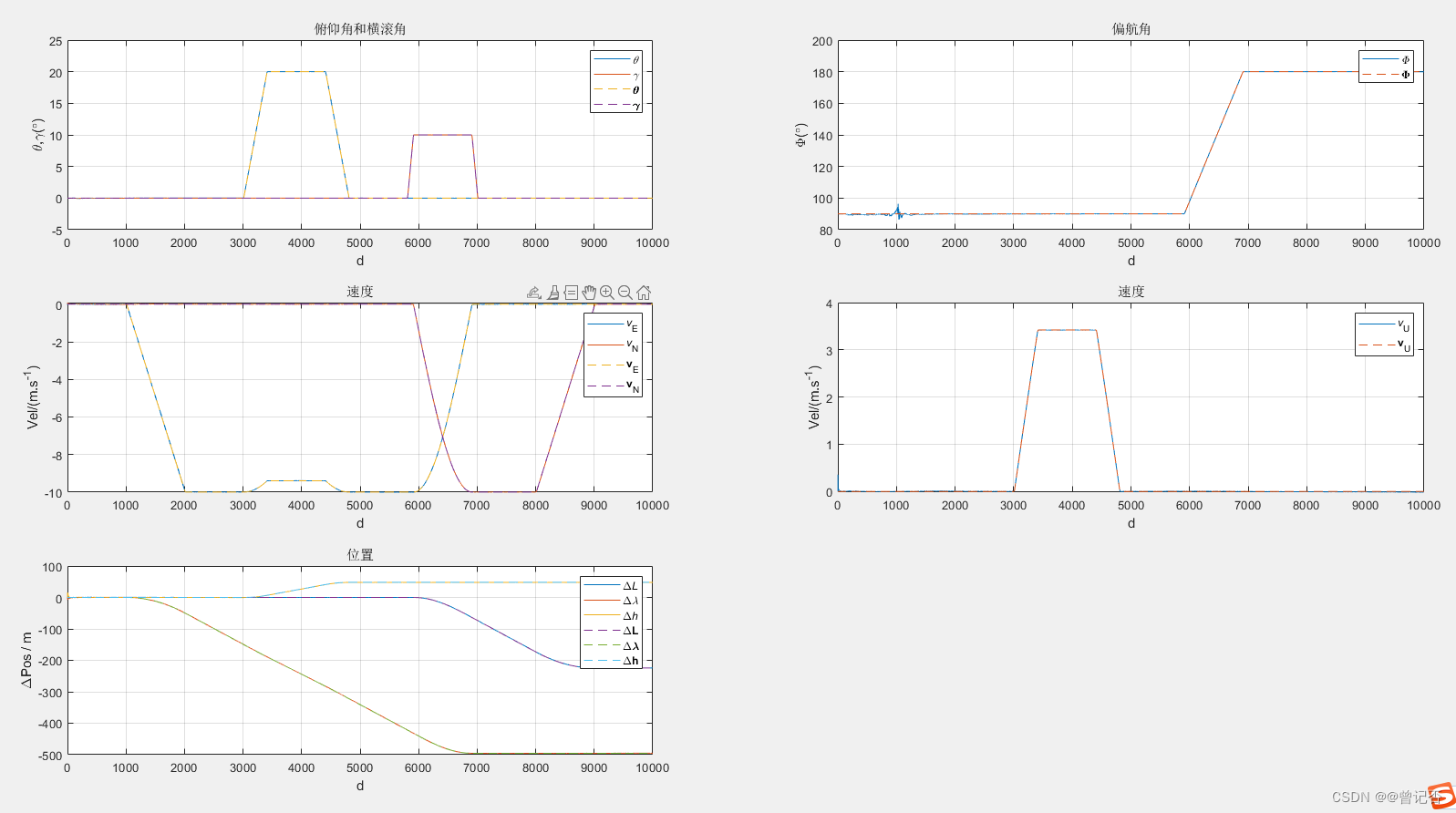
Task: Select the plot title 偏航角
Action: 1131,29
